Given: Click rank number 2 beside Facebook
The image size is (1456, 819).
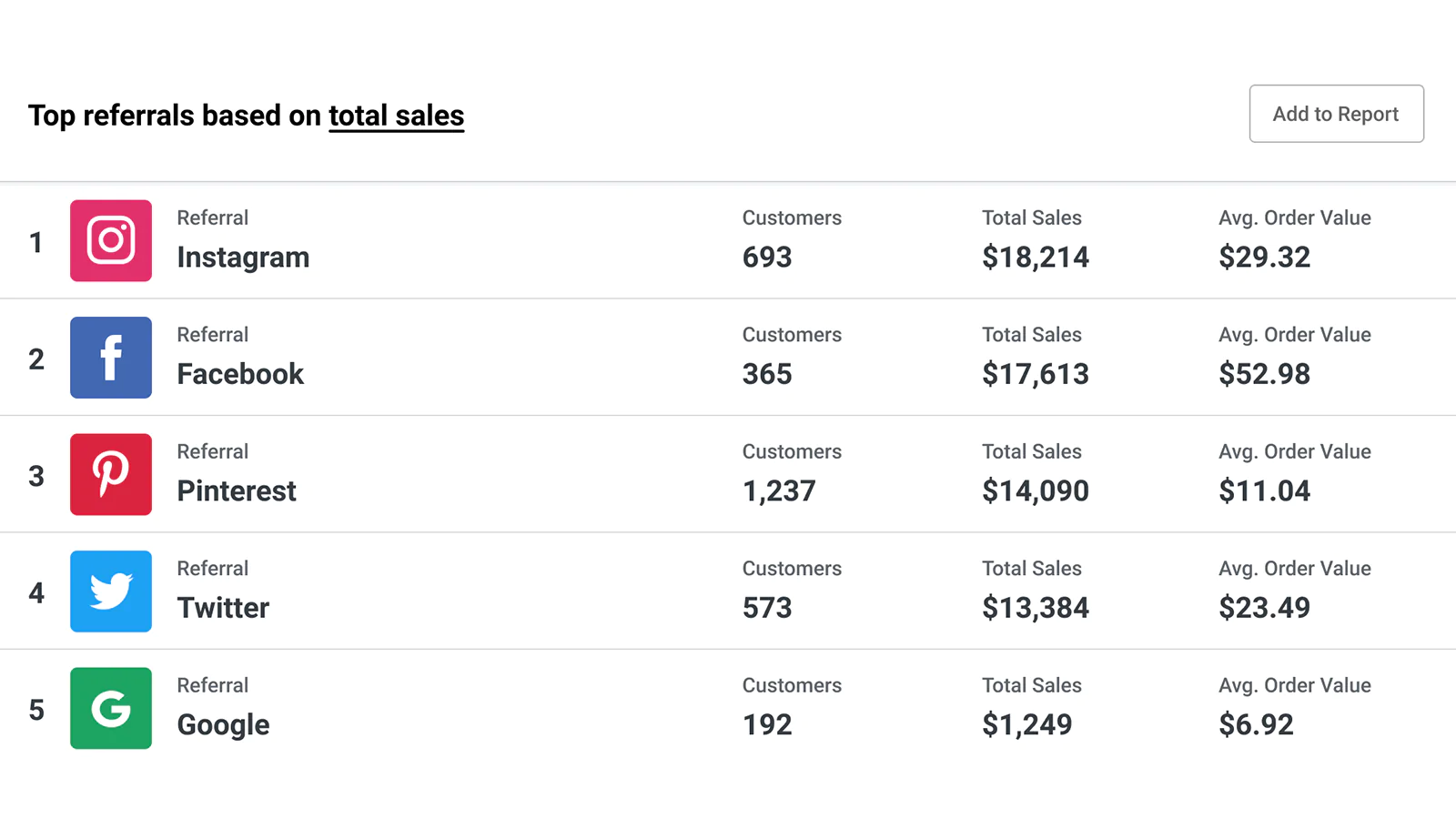Looking at the screenshot, I should pyautogui.click(x=36, y=359).
